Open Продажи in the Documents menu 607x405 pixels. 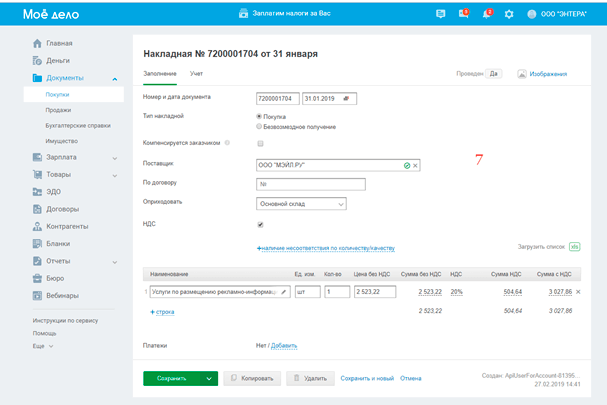[x=59, y=110]
